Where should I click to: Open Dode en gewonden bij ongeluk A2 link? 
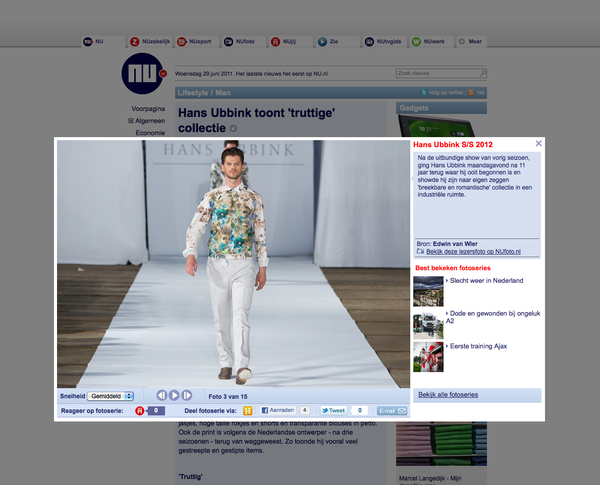coord(493,317)
